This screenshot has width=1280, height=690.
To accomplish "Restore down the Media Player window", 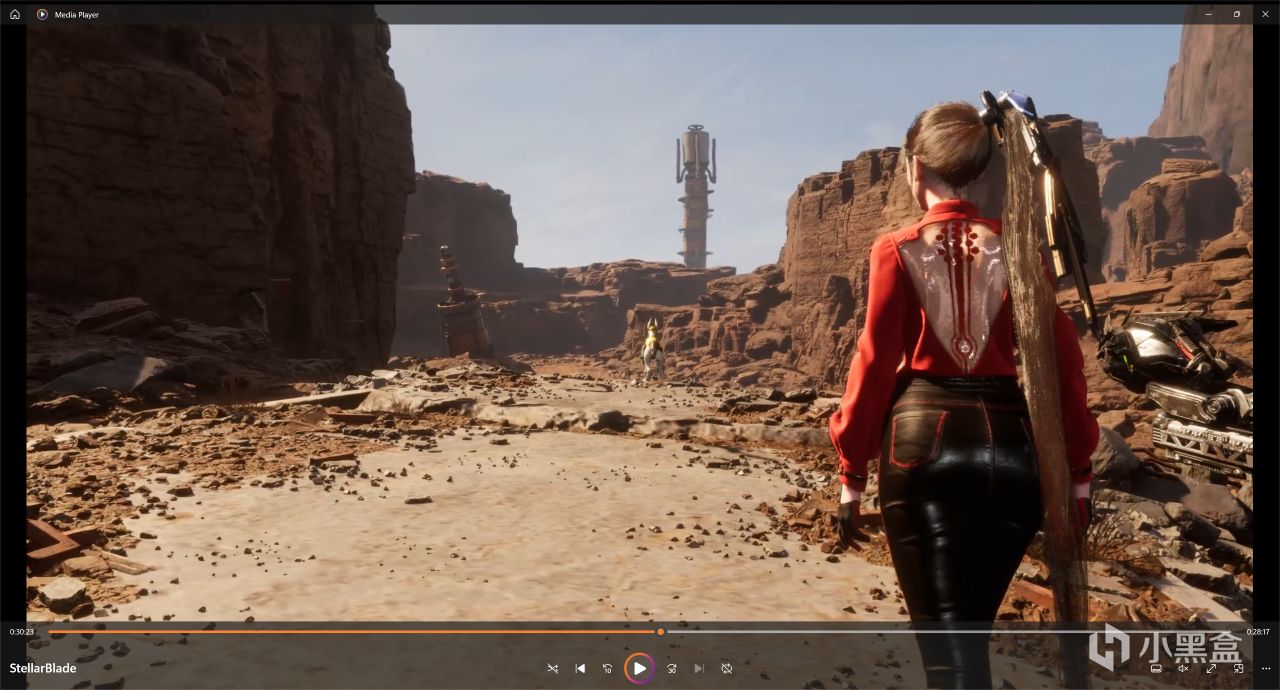I will [x=1237, y=14].
